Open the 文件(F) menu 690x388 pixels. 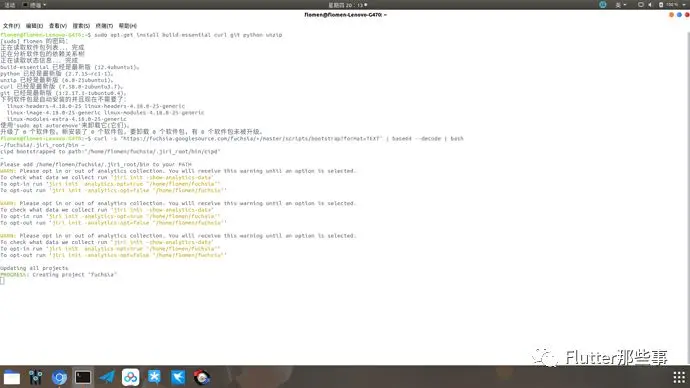[11, 26]
